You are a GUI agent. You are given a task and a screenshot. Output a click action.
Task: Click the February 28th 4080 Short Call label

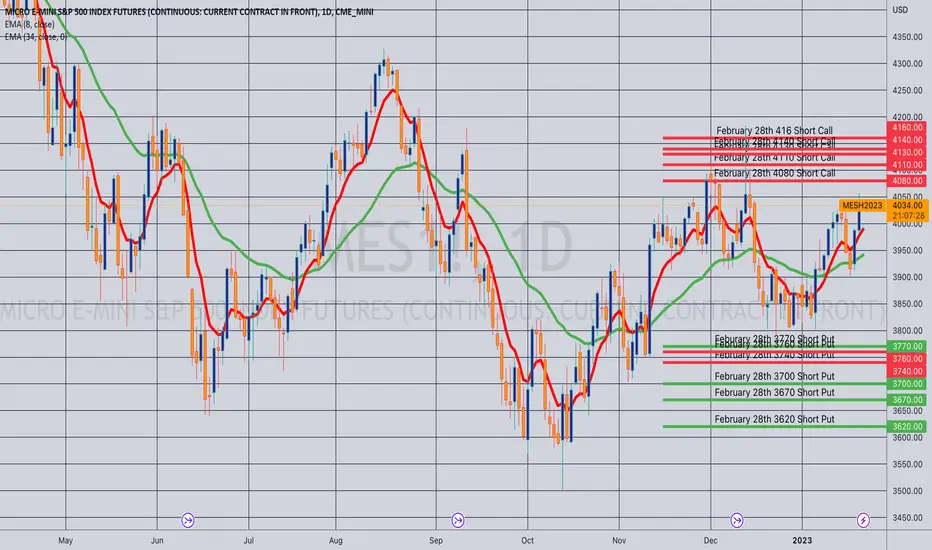774,173
